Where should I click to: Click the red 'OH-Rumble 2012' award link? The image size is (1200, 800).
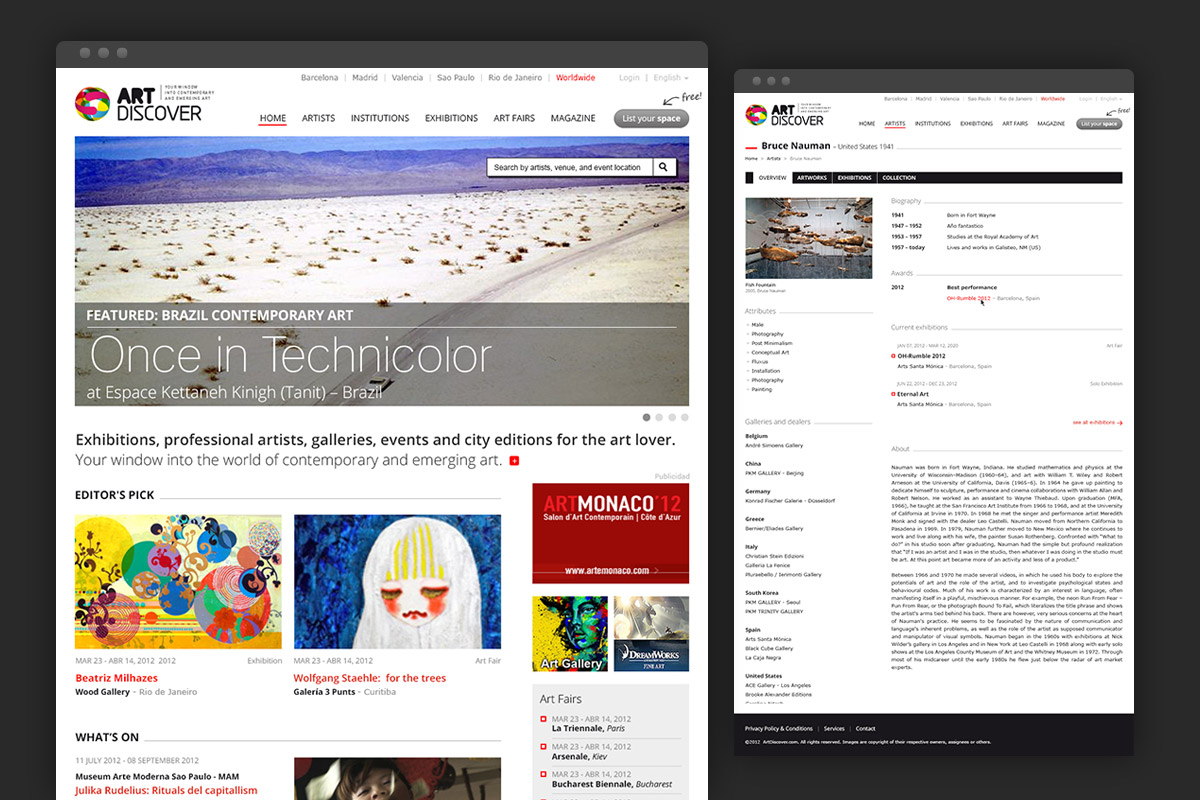click(x=969, y=298)
